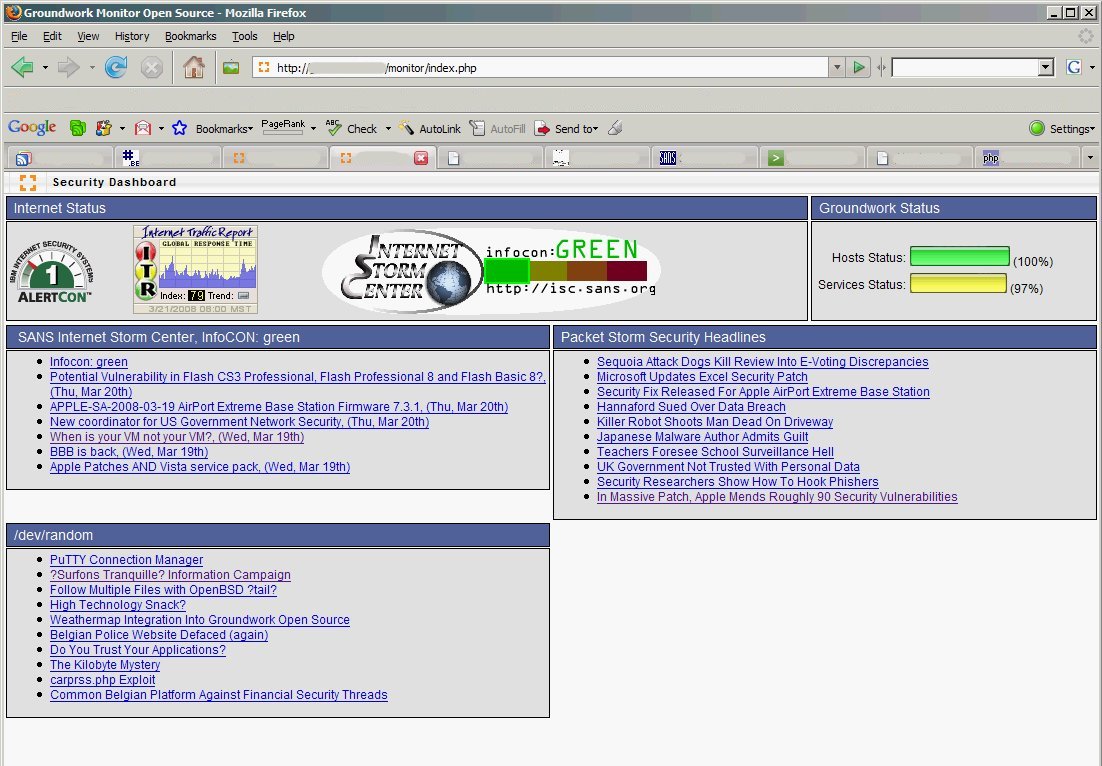Open the Check options dropdown arrow
Viewport: 1102px width, 766px height.
click(x=387, y=129)
